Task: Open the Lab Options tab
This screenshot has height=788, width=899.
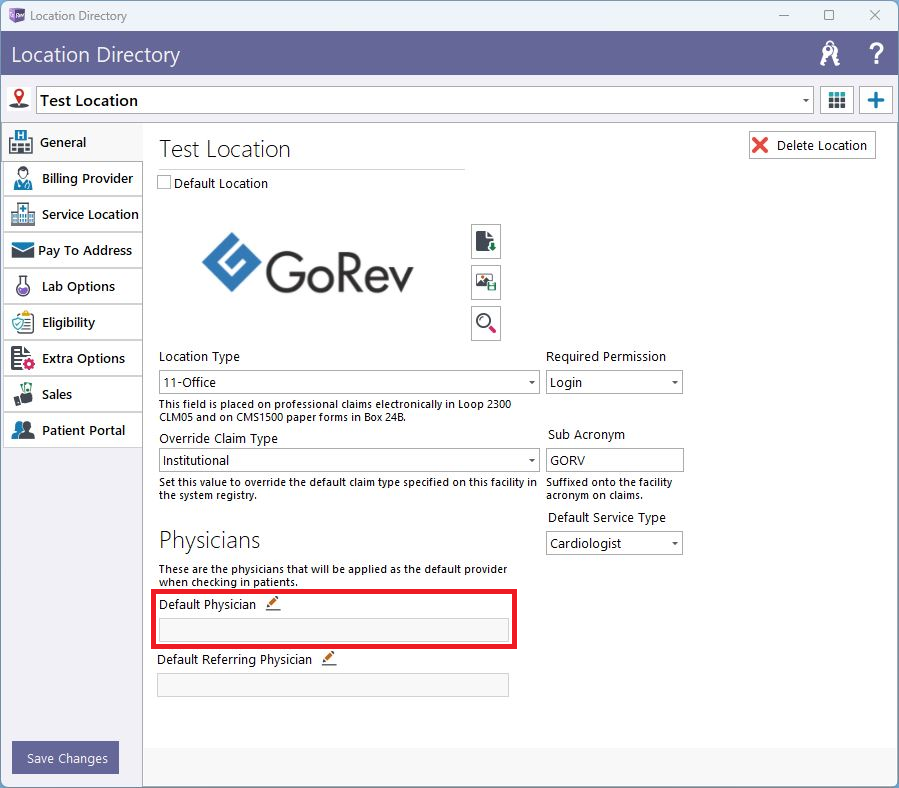Action: tap(73, 286)
